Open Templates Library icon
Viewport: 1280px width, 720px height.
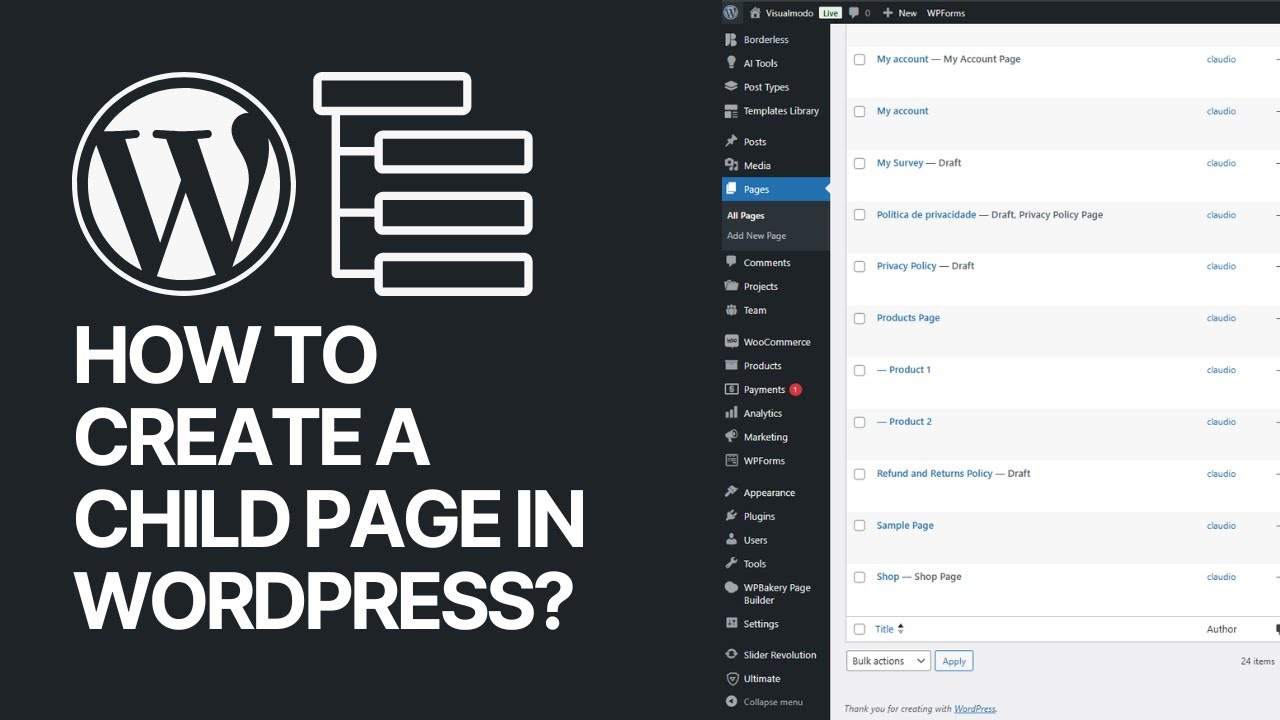(x=731, y=111)
